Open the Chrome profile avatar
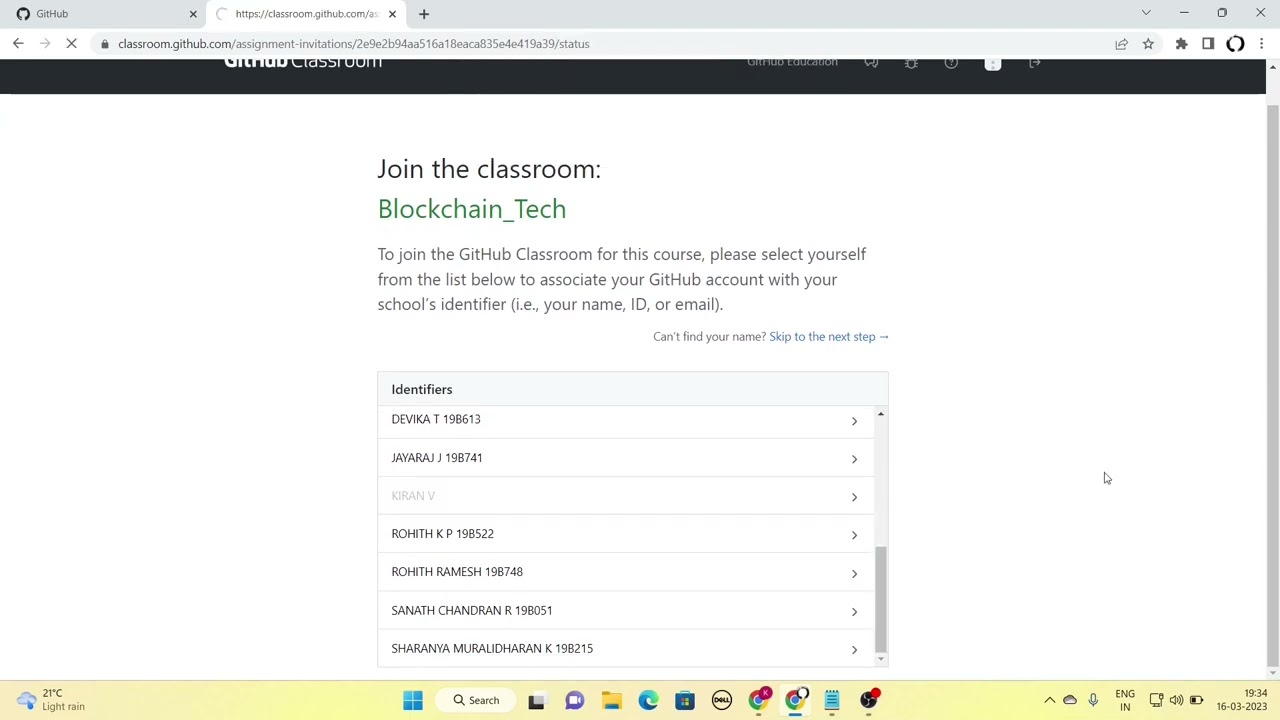Viewport: 1280px width, 720px height. (x=1235, y=44)
